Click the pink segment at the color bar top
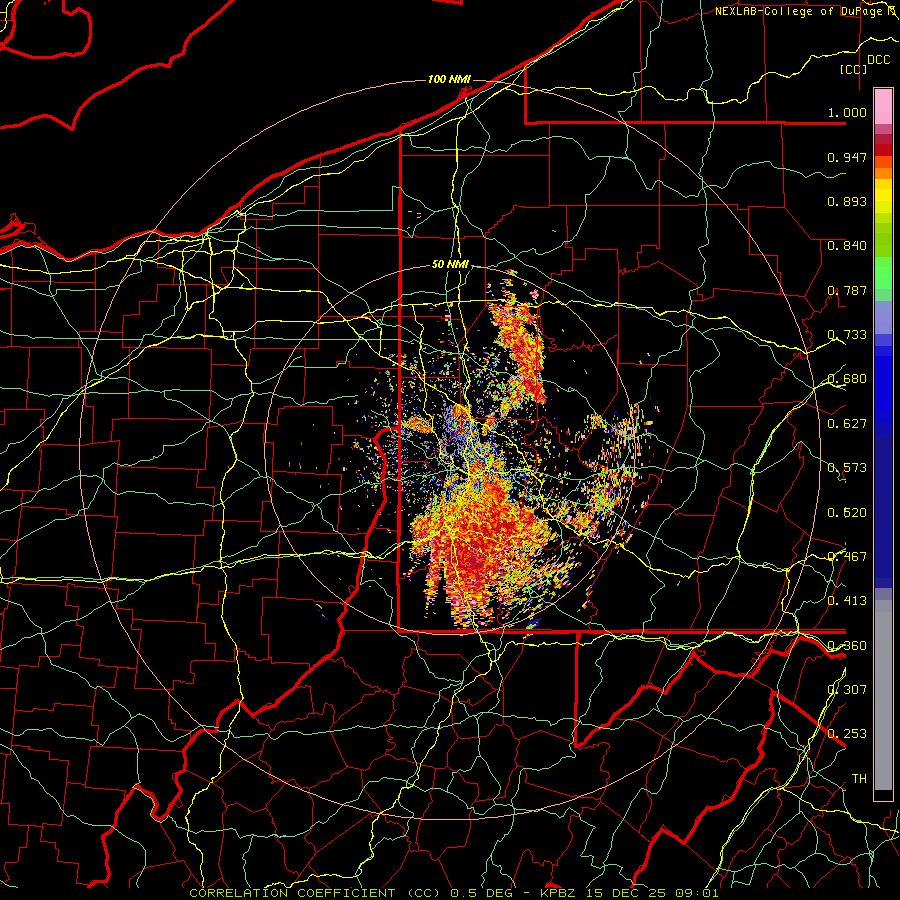 [883, 107]
